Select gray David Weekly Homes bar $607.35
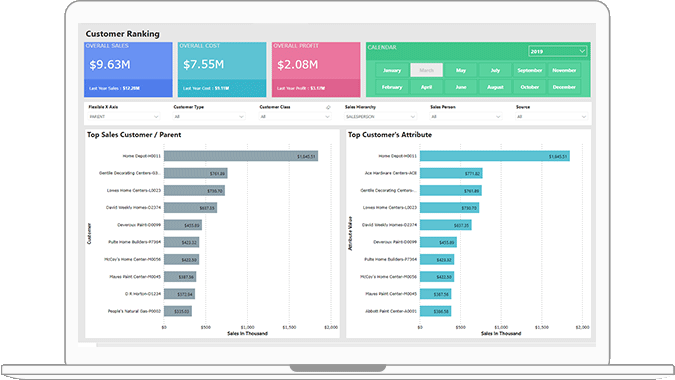The width and height of the screenshot is (675, 380). (x=190, y=208)
